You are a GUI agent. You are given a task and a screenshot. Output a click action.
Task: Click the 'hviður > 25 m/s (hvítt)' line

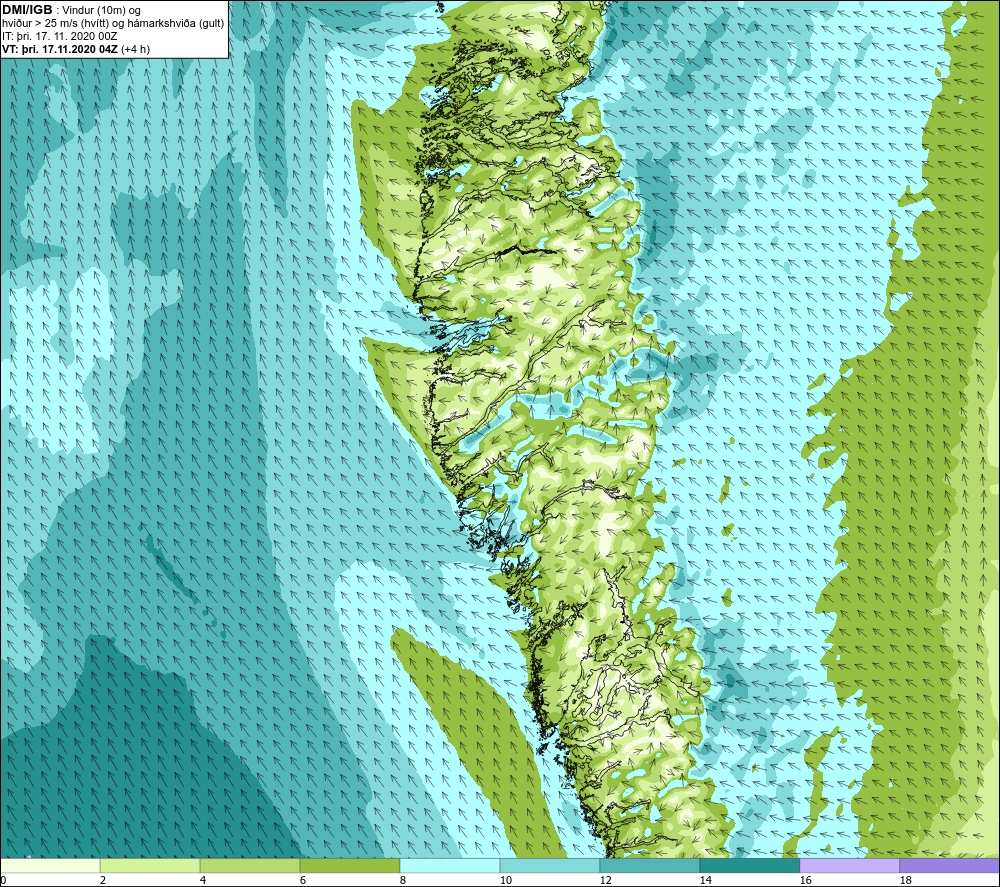113,24
